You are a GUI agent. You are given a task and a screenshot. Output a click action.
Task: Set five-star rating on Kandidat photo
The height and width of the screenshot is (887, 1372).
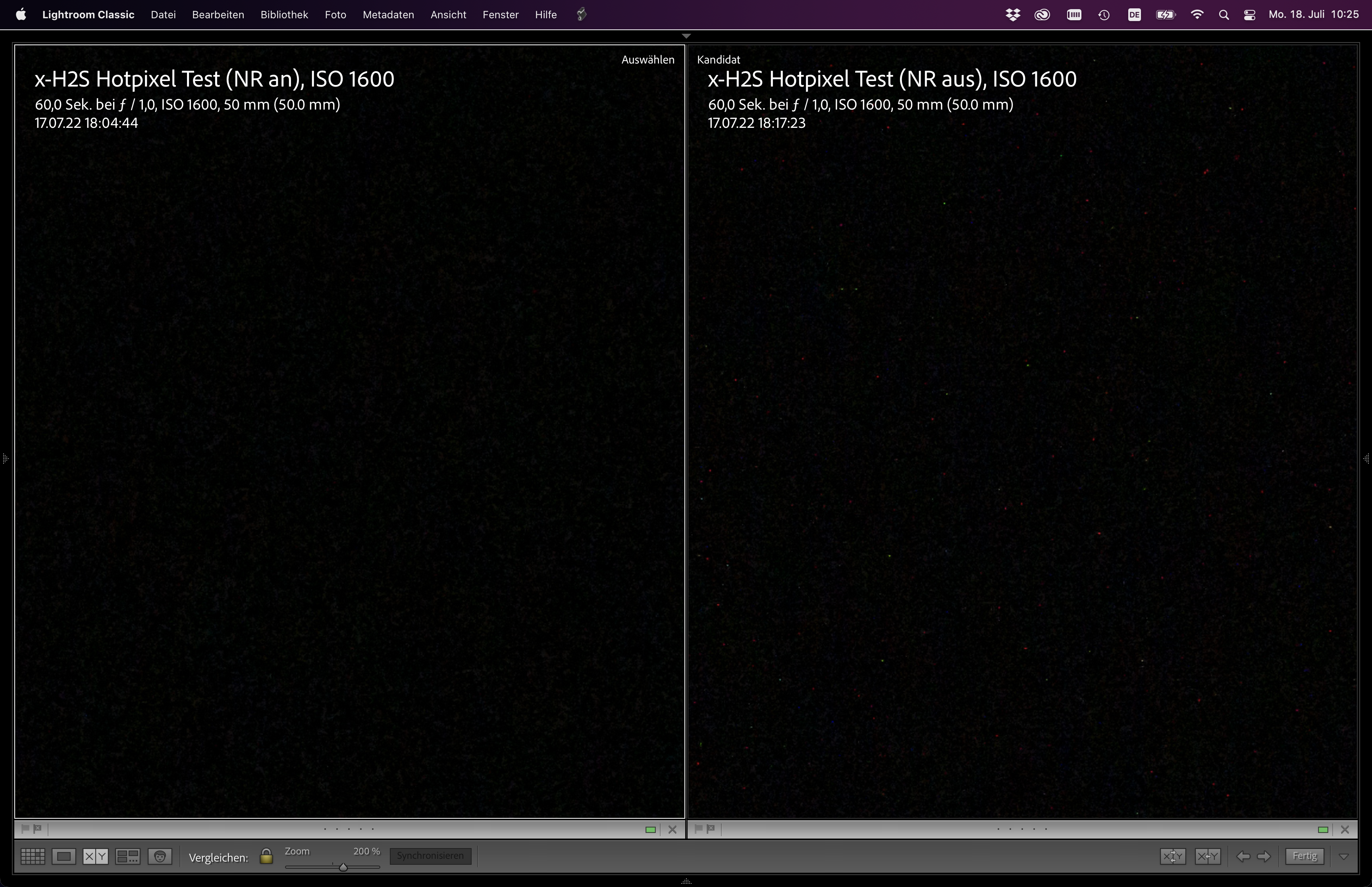[x=1046, y=829]
